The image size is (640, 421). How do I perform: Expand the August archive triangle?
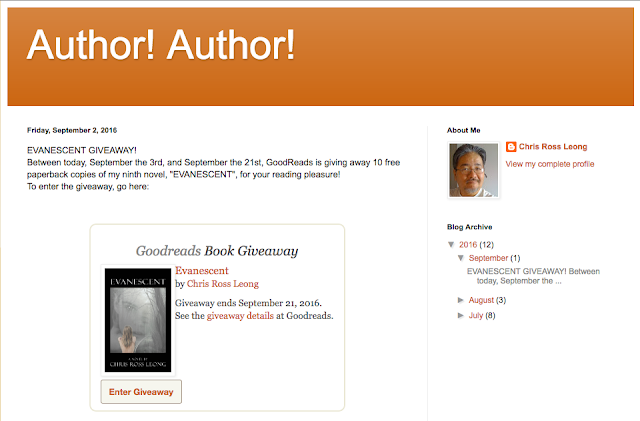461,300
